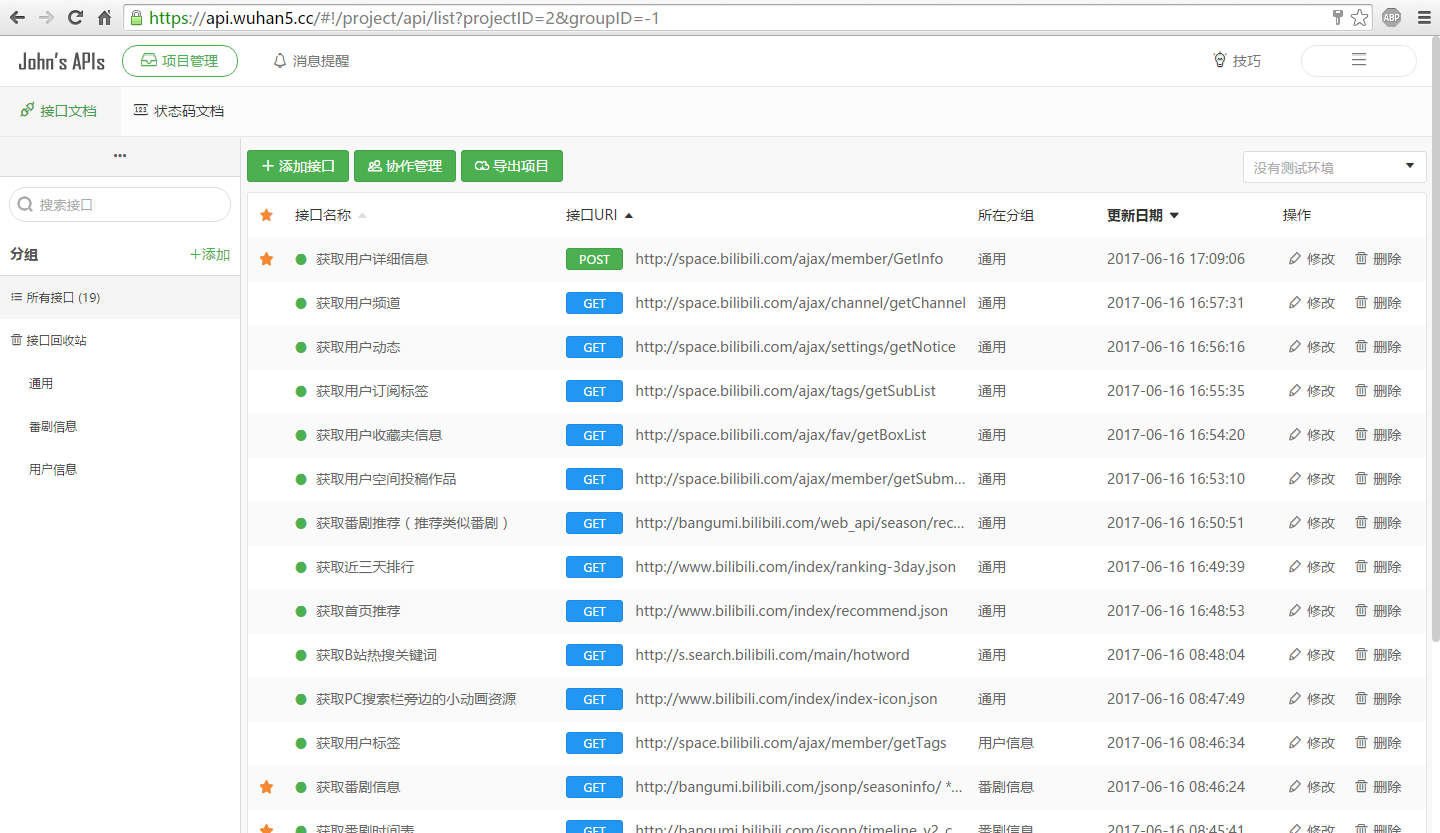The height and width of the screenshot is (833, 1440).
Task: Expand sidebar using the three-dots handle
Action: coord(120,156)
